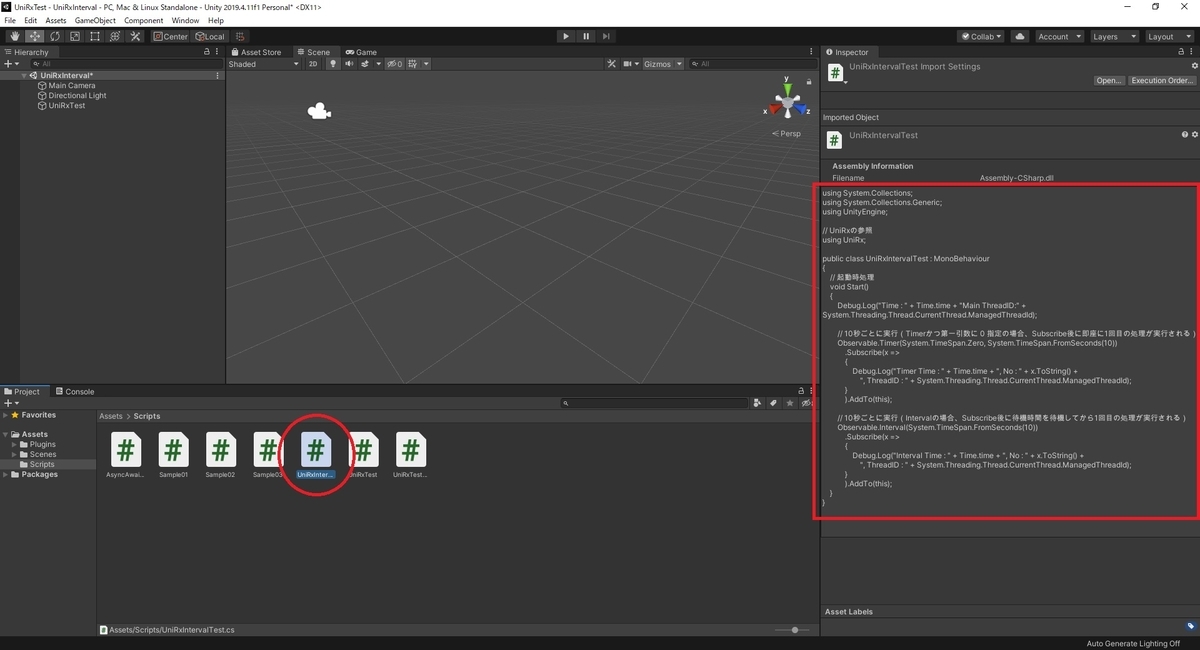
Task: Toggle grid snapping icon
Action: (241, 36)
